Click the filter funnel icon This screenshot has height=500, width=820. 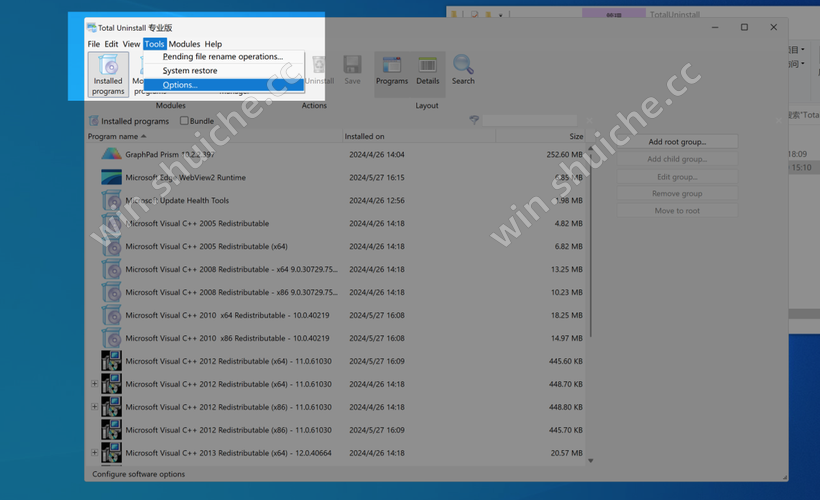474,120
